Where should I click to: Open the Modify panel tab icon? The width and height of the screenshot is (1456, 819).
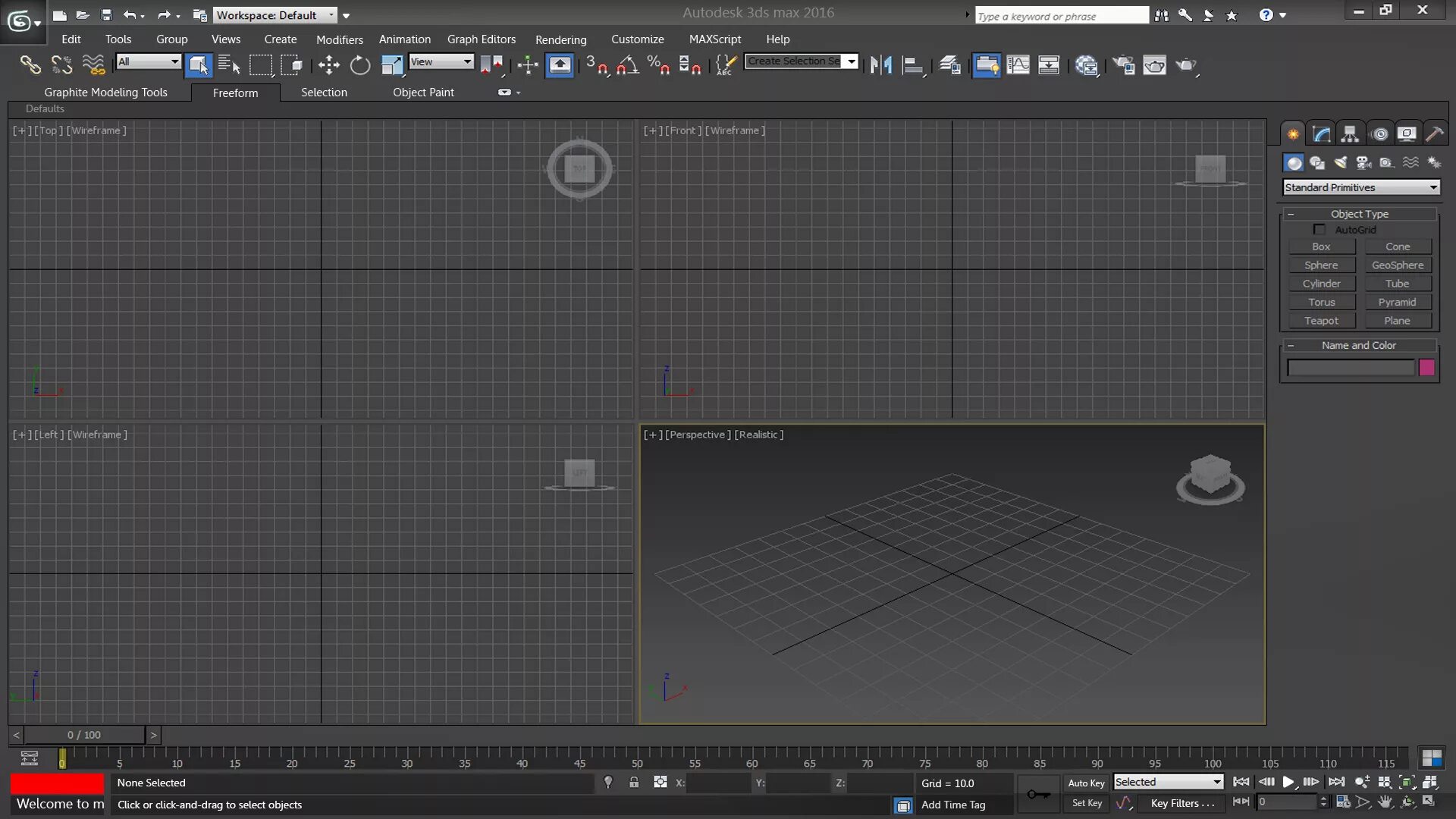pyautogui.click(x=1321, y=134)
